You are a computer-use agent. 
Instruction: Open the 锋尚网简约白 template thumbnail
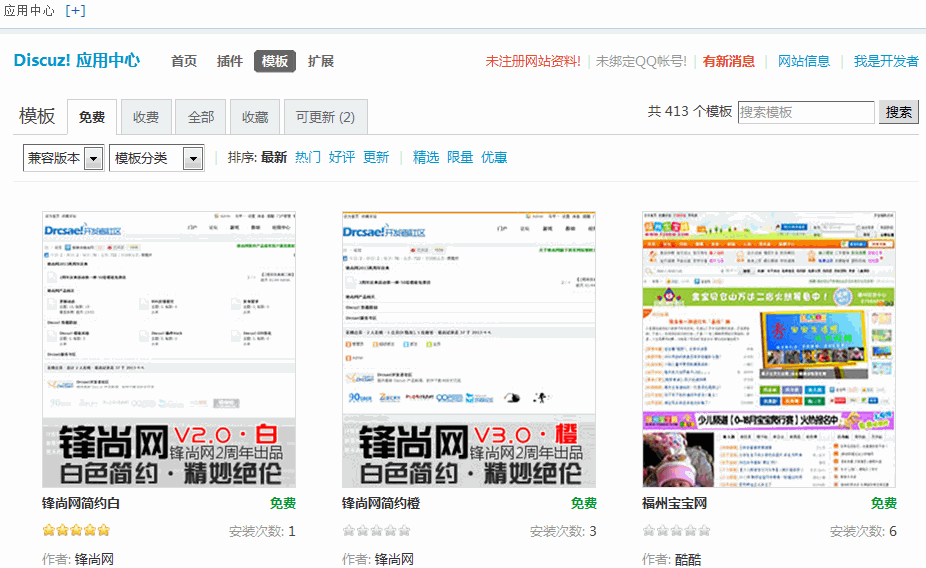click(x=169, y=349)
